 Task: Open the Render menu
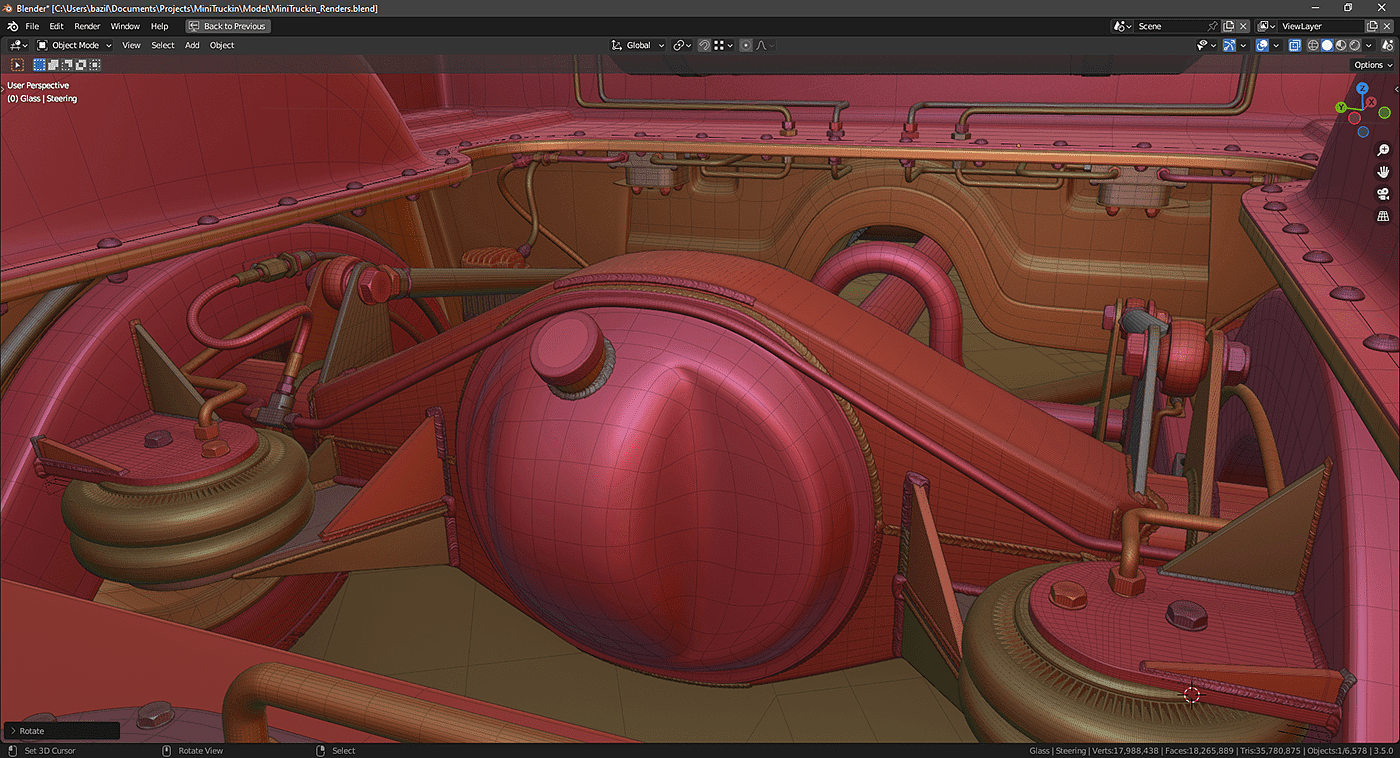tap(87, 26)
